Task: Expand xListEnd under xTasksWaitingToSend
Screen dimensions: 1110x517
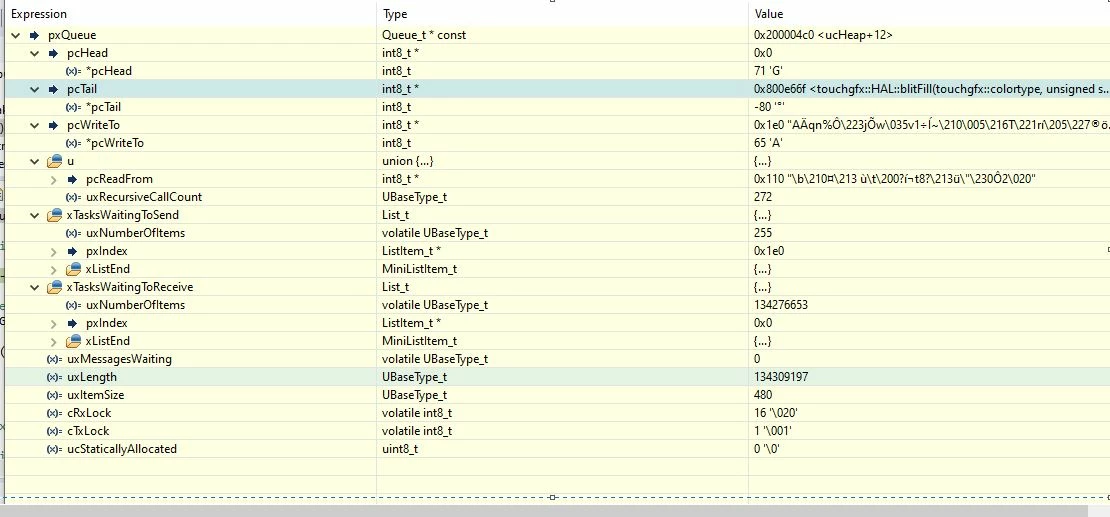Action: click(54, 269)
